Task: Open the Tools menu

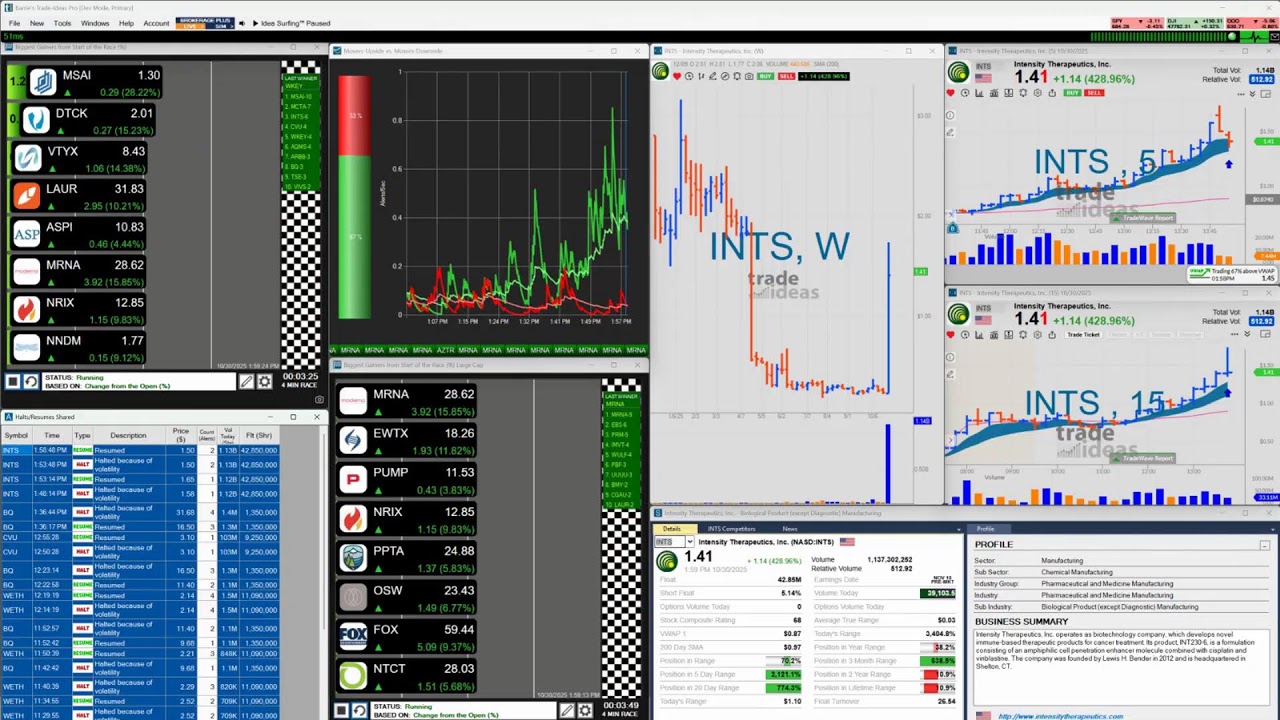Action: click(x=62, y=23)
